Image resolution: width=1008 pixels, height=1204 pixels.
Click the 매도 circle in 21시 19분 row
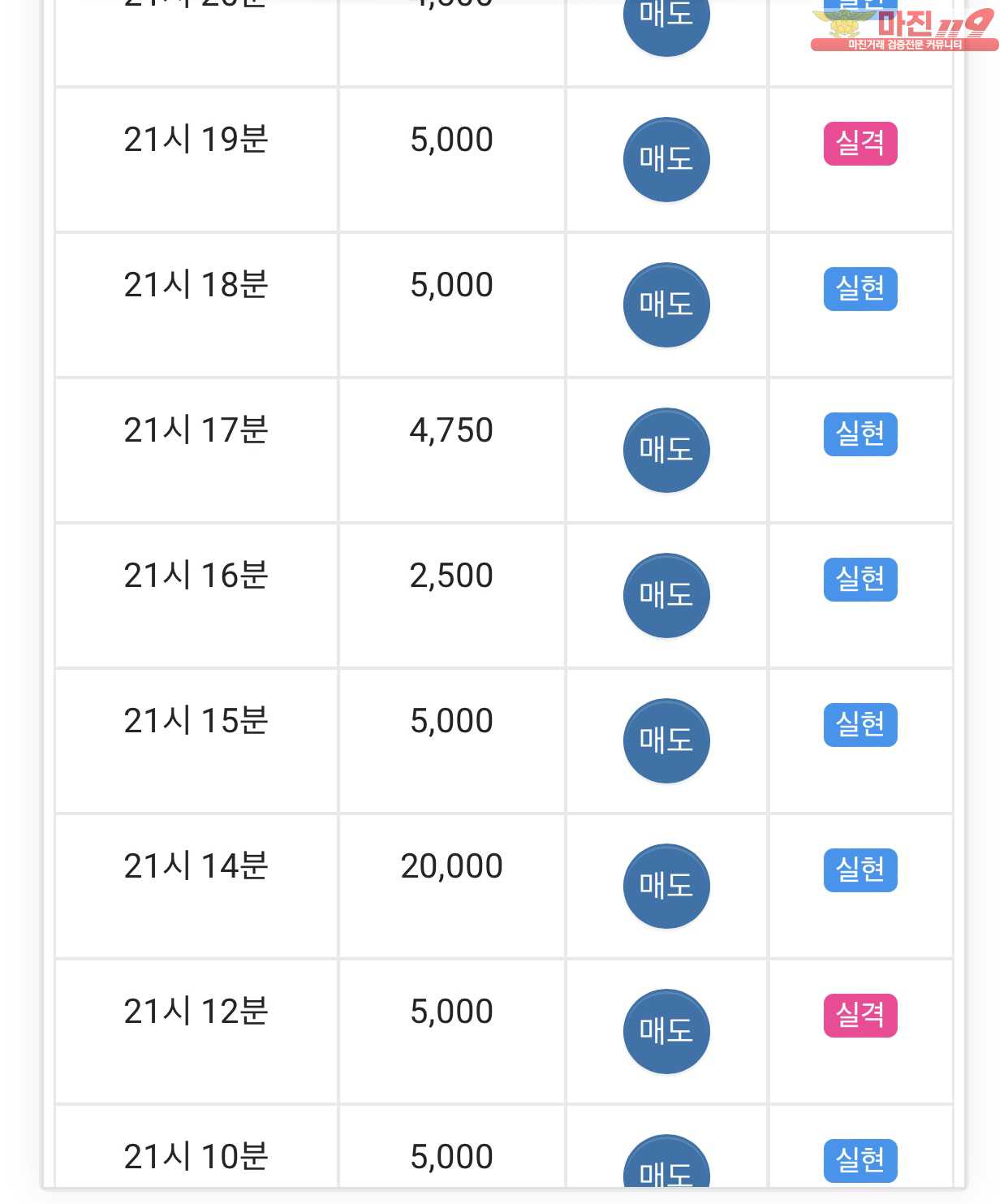(x=666, y=160)
